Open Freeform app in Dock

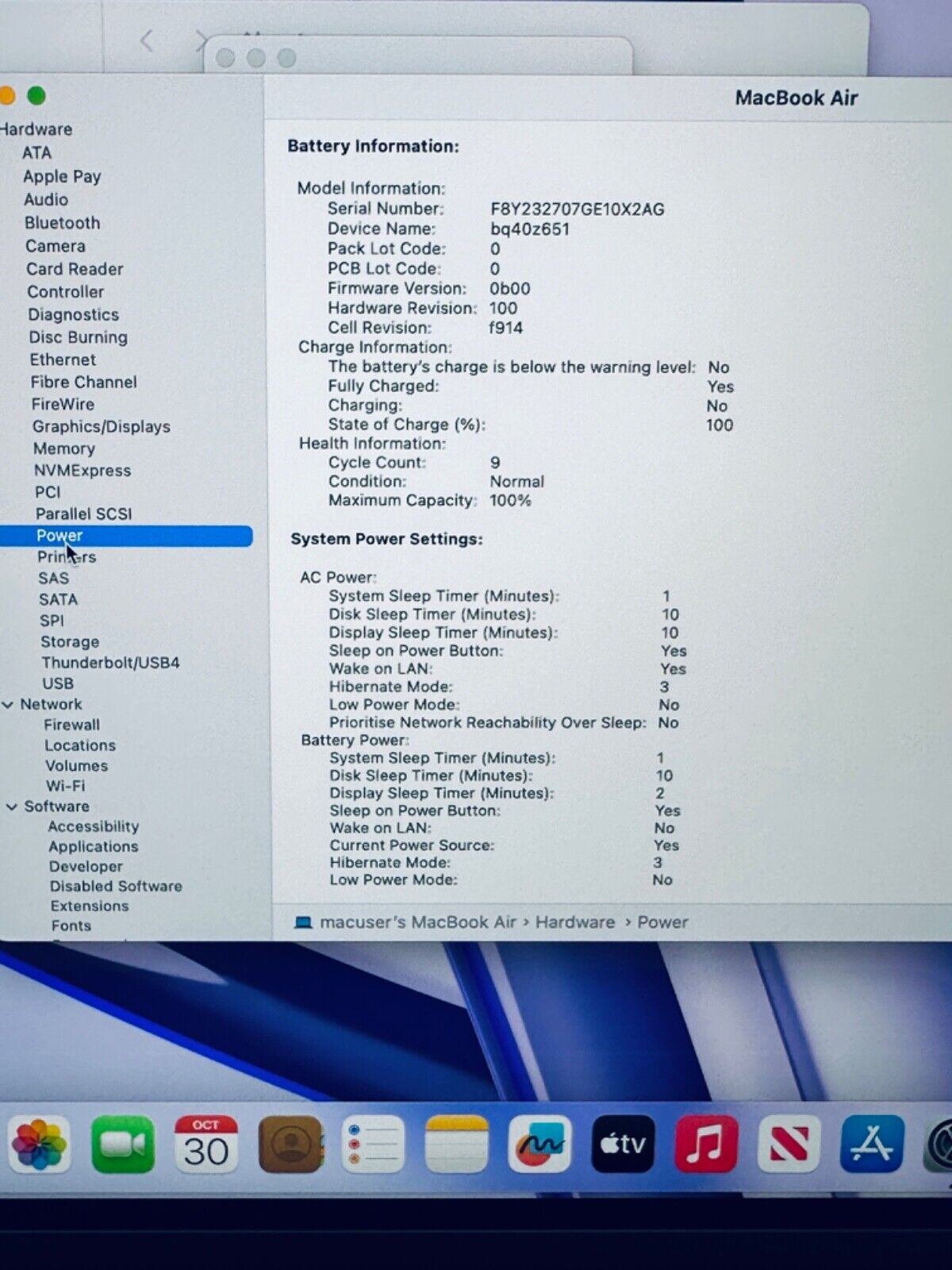pyautogui.click(x=540, y=1145)
